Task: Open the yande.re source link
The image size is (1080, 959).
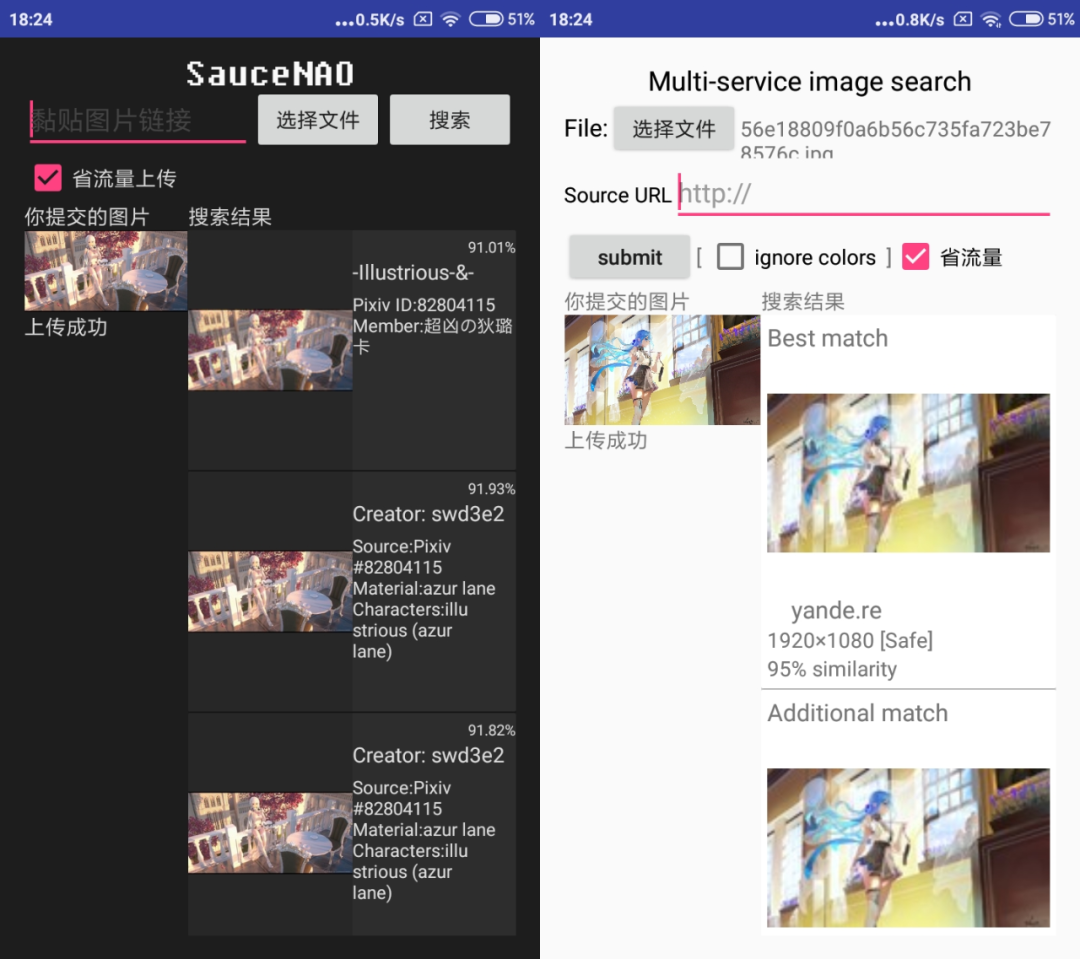Action: click(836, 610)
